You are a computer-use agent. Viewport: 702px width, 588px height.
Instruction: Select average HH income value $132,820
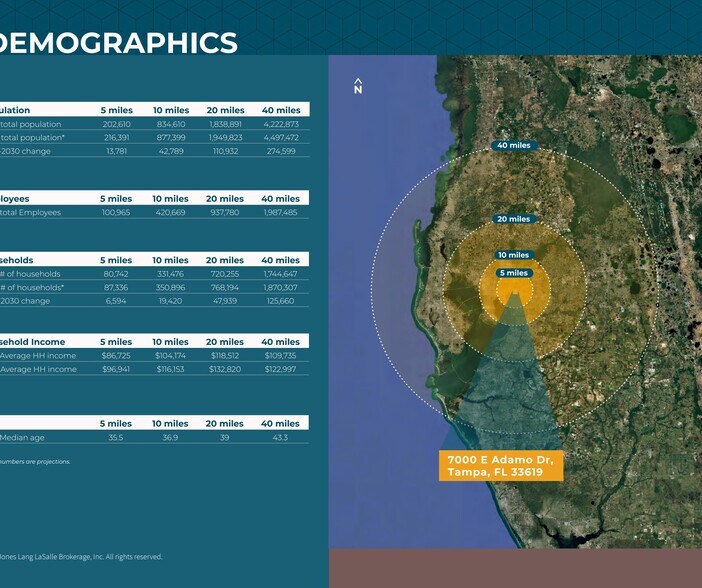click(x=225, y=369)
